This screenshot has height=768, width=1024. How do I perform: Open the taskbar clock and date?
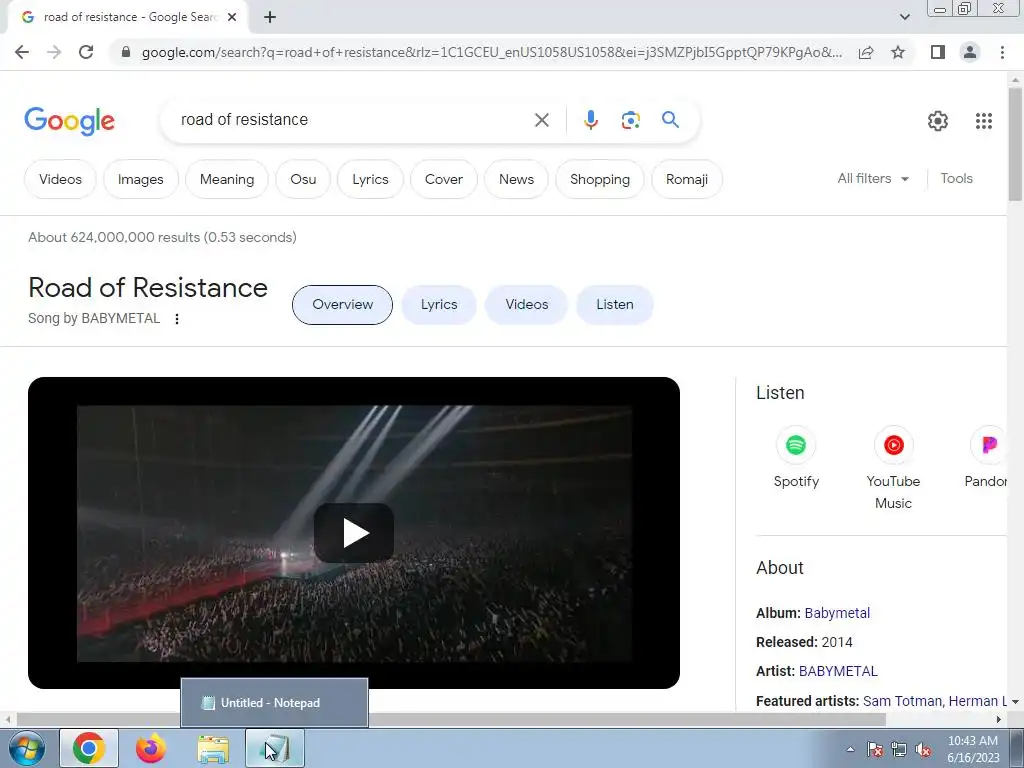973,749
